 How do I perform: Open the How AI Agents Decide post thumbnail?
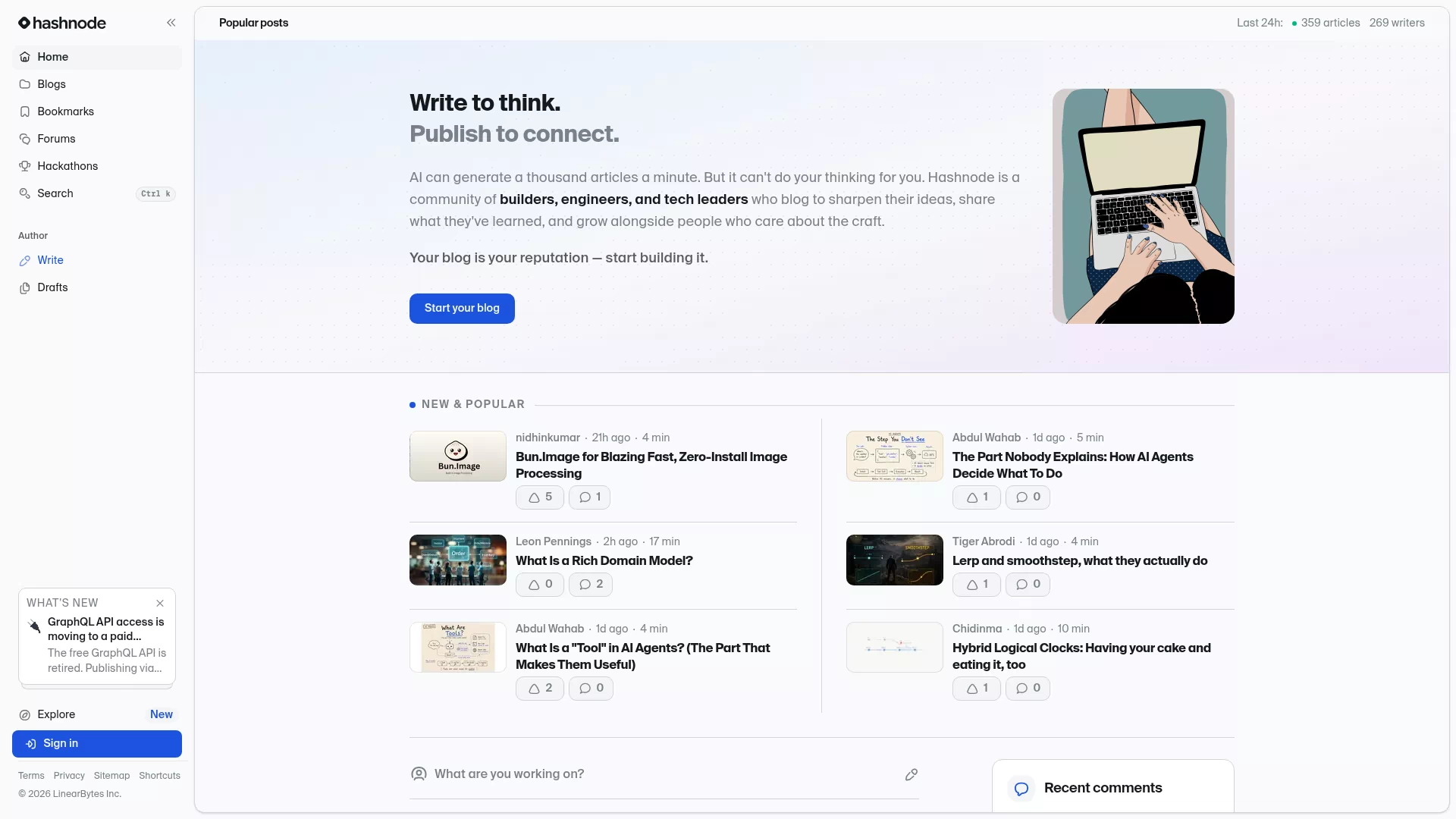tap(895, 457)
